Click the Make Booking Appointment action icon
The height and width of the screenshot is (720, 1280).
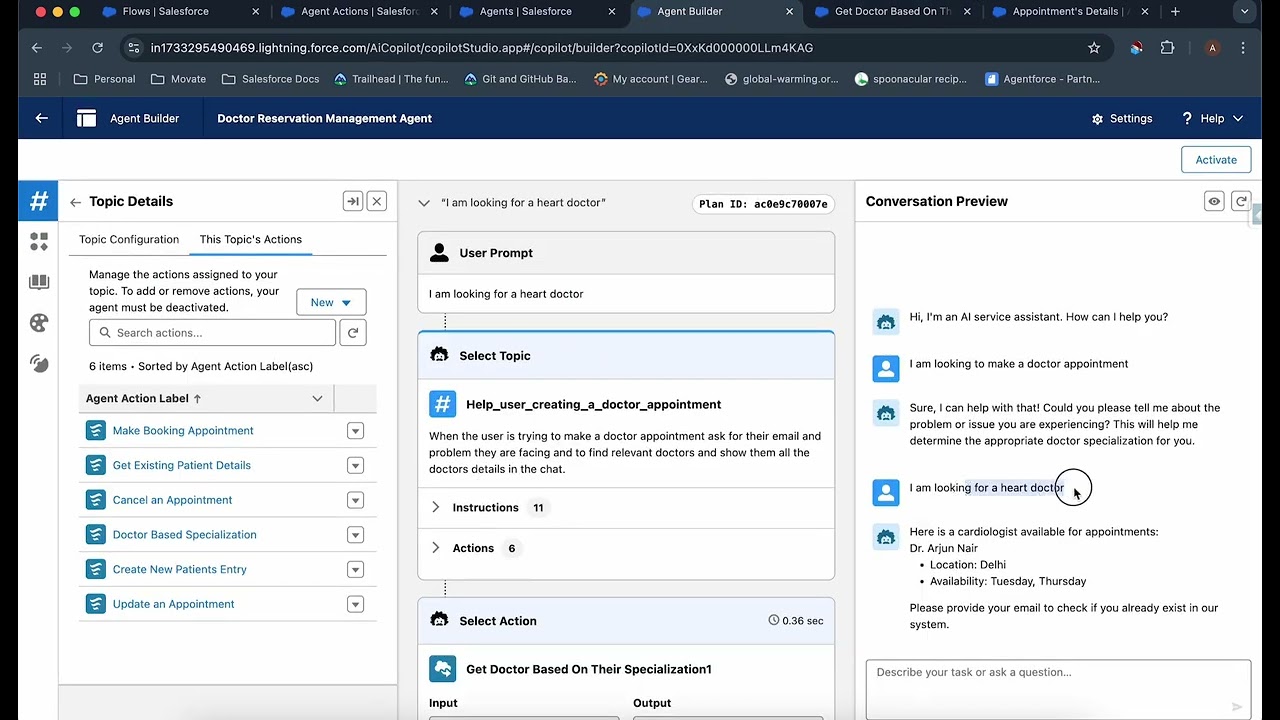point(96,431)
